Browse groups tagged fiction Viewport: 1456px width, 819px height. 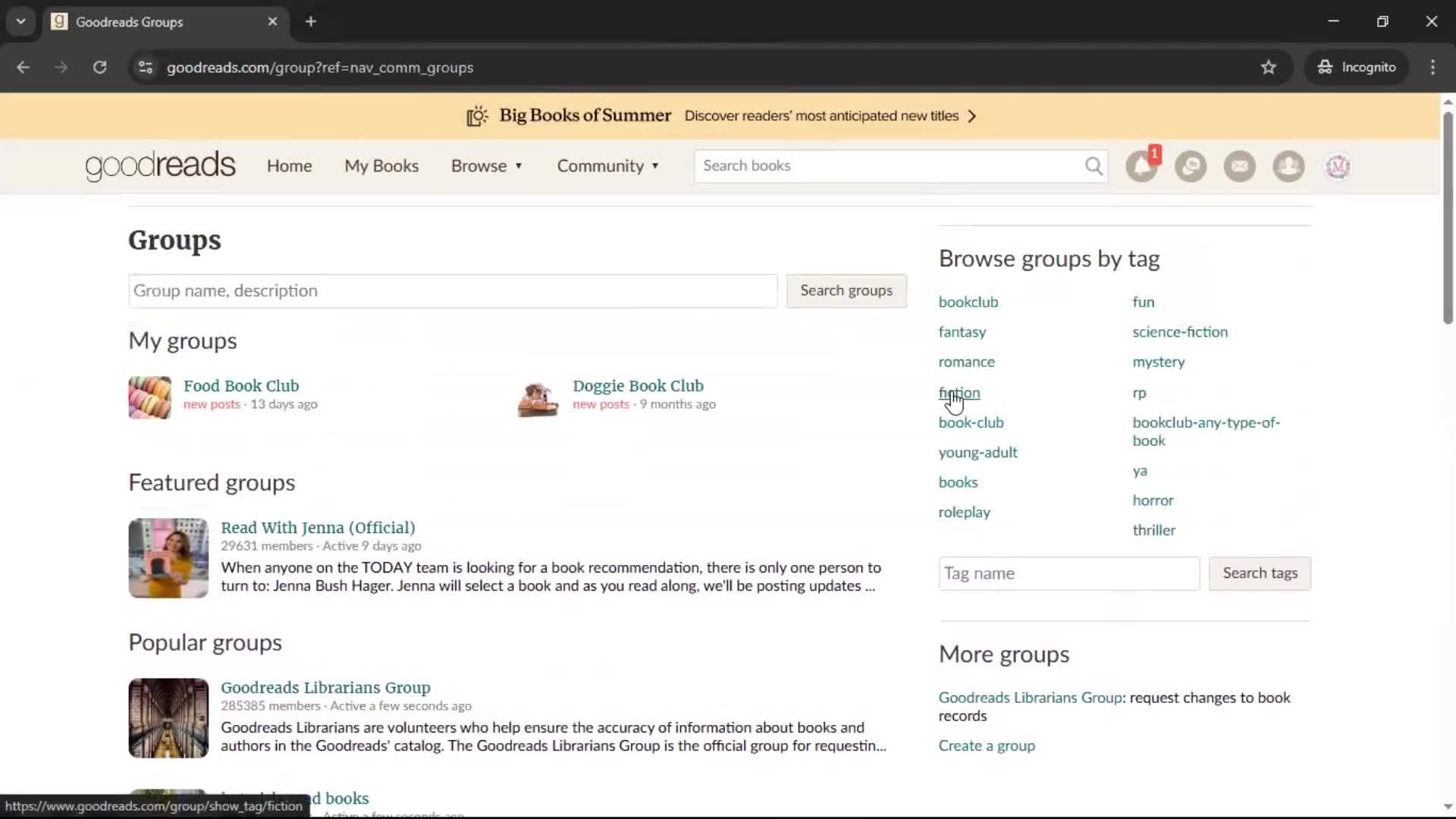(x=959, y=393)
